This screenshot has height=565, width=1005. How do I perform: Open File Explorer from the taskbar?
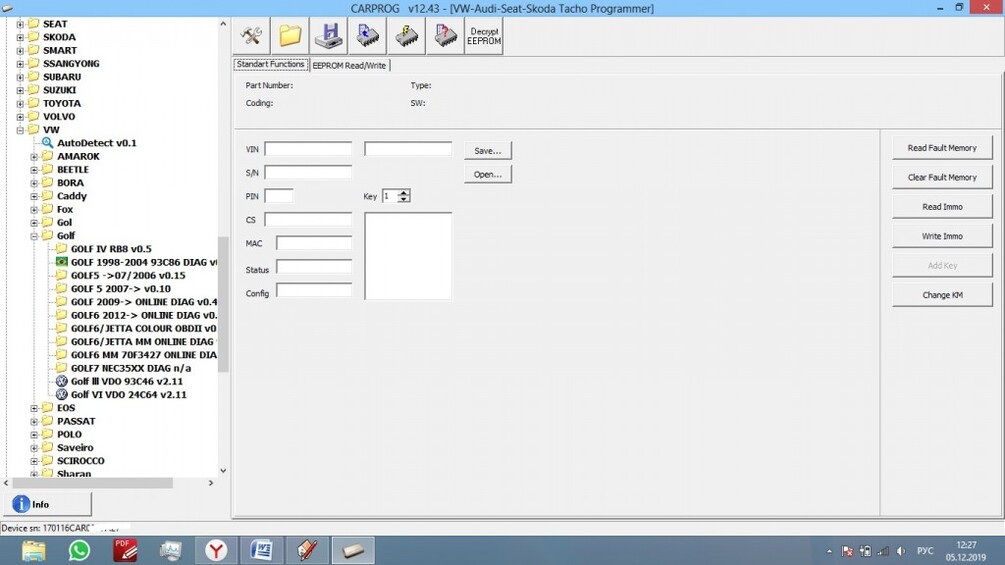[33, 550]
